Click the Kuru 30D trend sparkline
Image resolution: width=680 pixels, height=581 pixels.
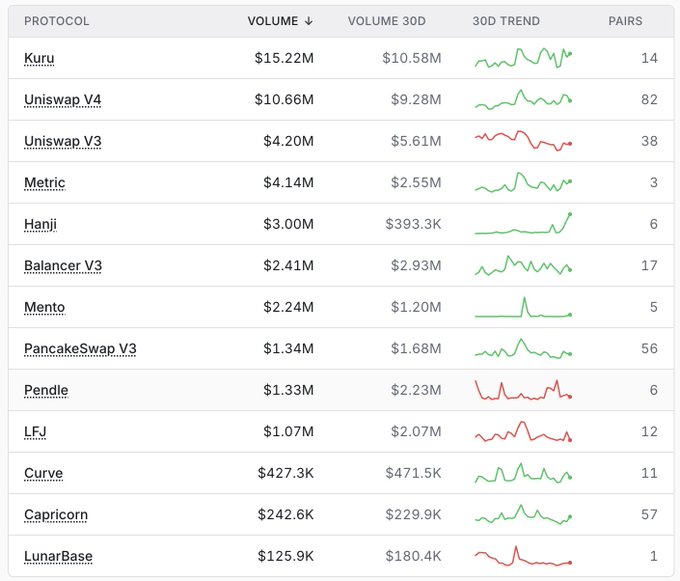pyautogui.click(x=523, y=58)
